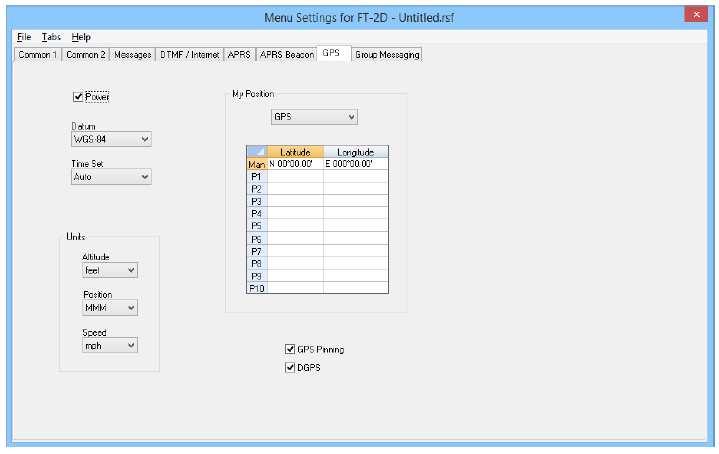Screen dimensions: 719x454
Task: Toggle the Power checkbox
Action: coord(78,97)
